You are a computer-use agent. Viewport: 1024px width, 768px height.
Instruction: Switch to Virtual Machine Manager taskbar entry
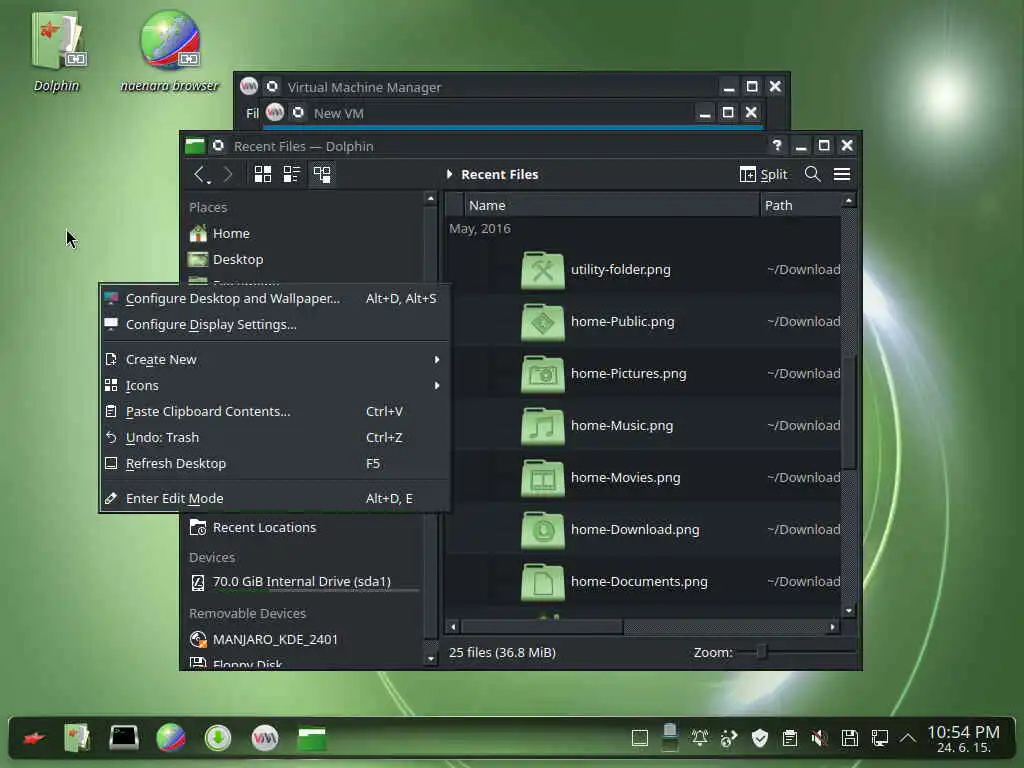tap(265, 739)
